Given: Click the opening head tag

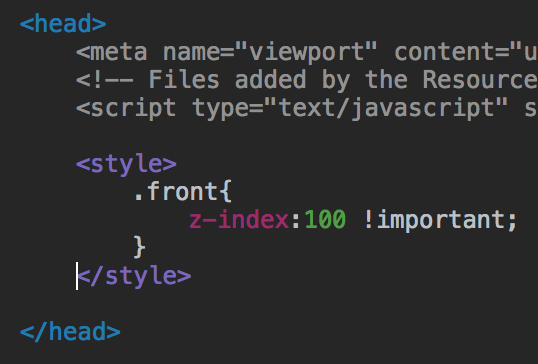Looking at the screenshot, I should pyautogui.click(x=63, y=24).
